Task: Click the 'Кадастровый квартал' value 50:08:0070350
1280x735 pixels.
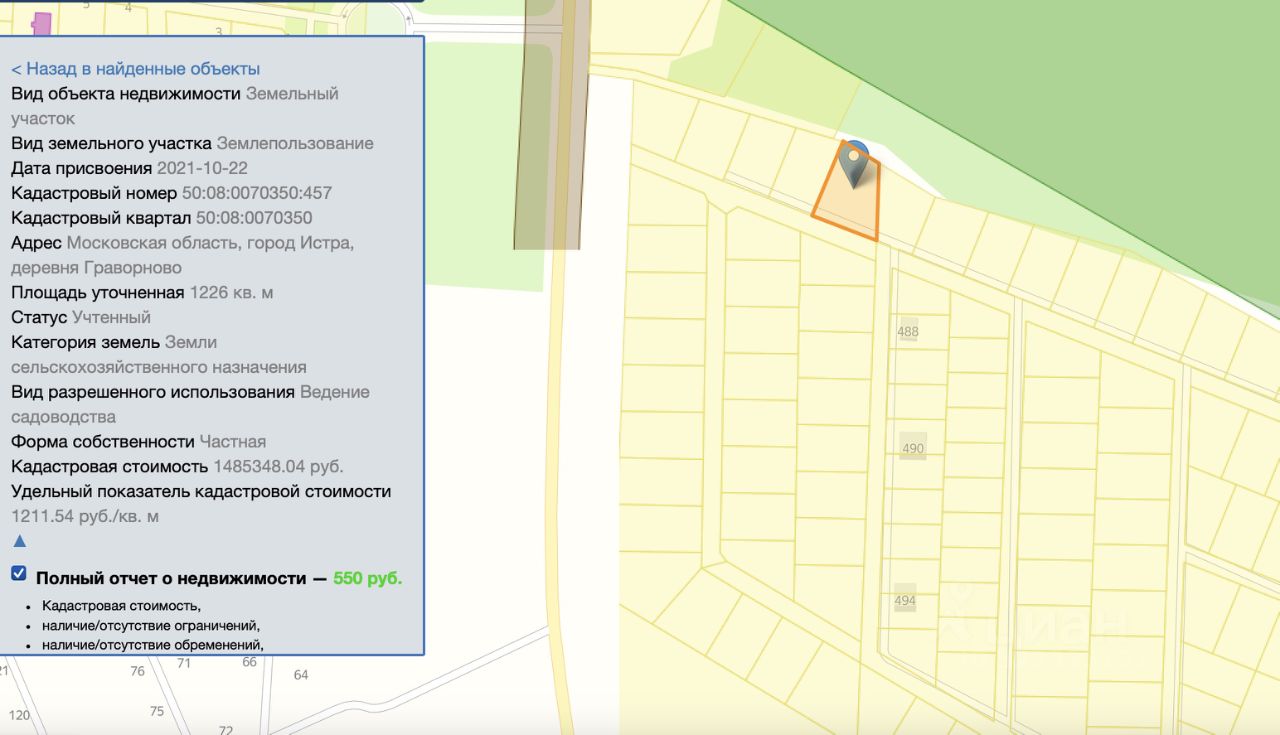Action: (254, 218)
